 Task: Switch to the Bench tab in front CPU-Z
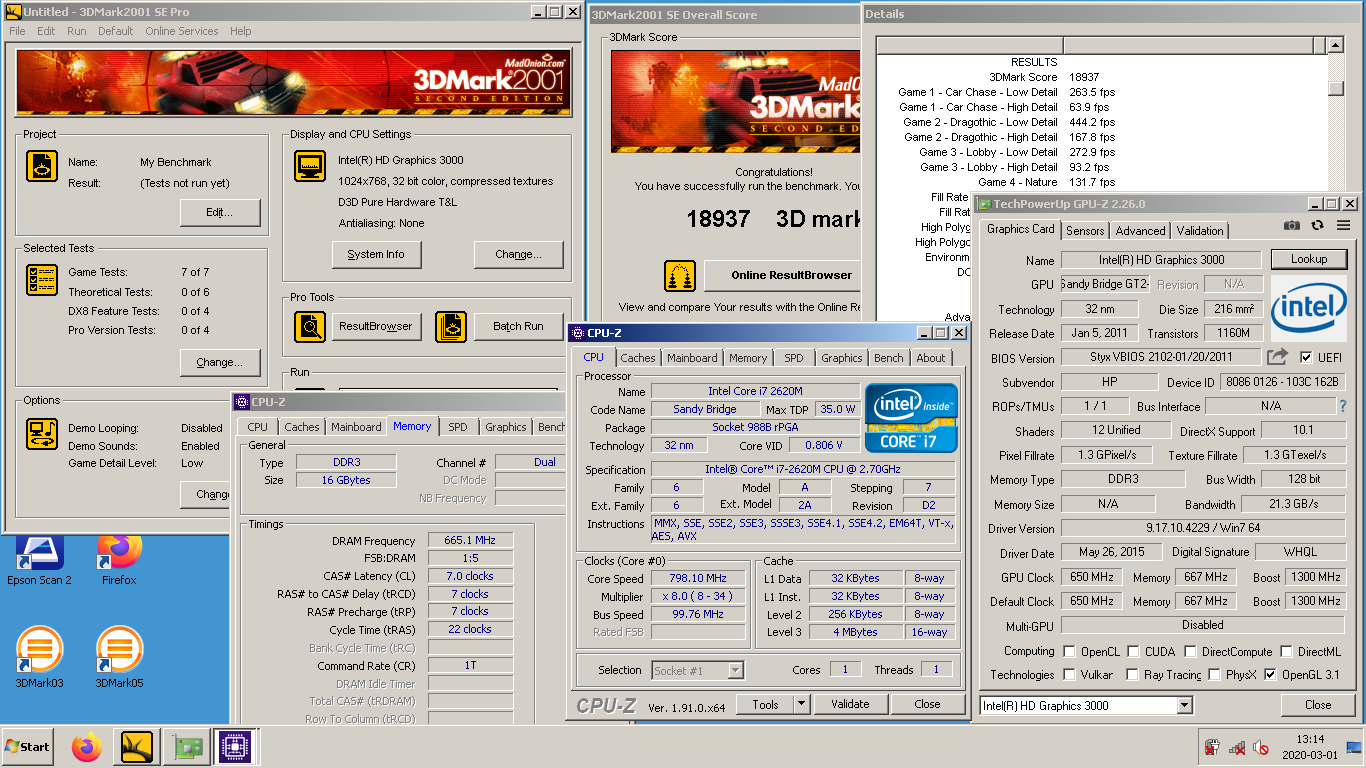coord(888,357)
